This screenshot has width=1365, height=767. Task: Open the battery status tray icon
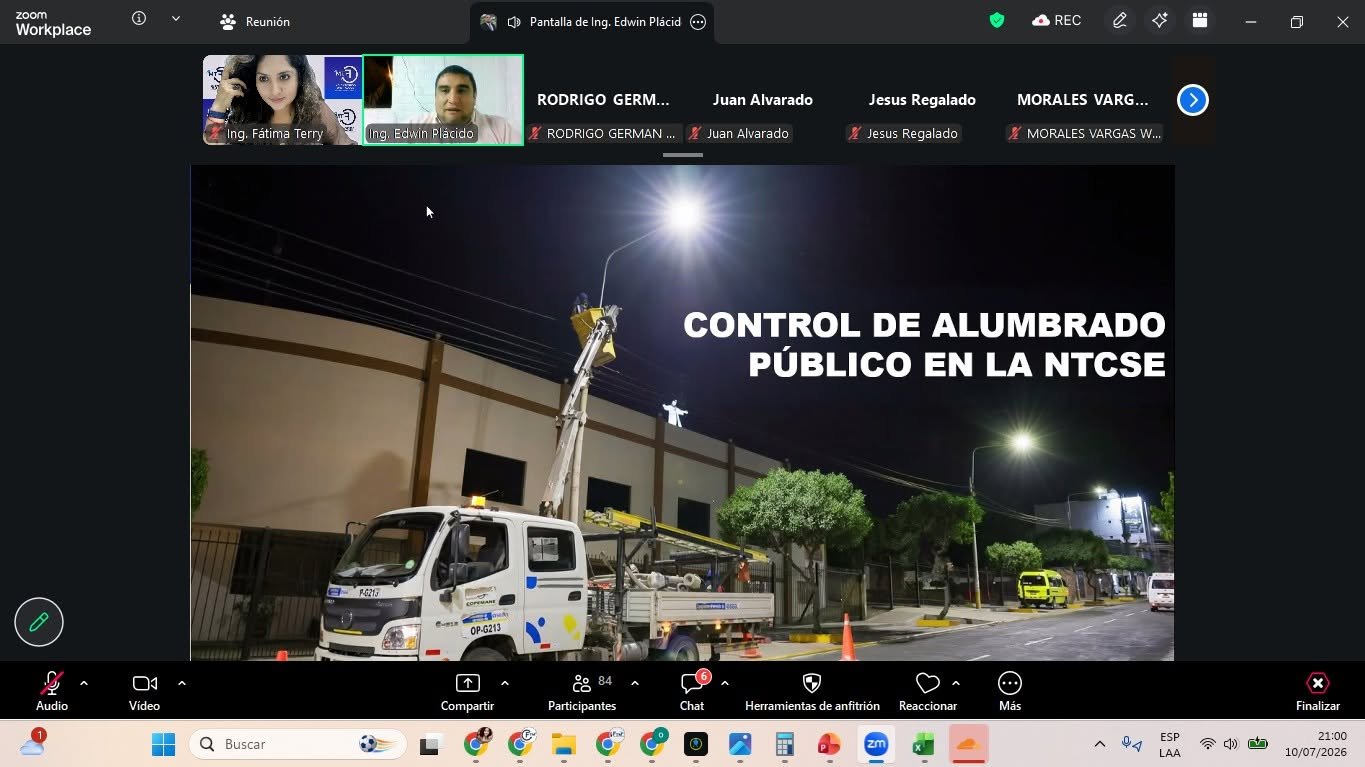1258,744
